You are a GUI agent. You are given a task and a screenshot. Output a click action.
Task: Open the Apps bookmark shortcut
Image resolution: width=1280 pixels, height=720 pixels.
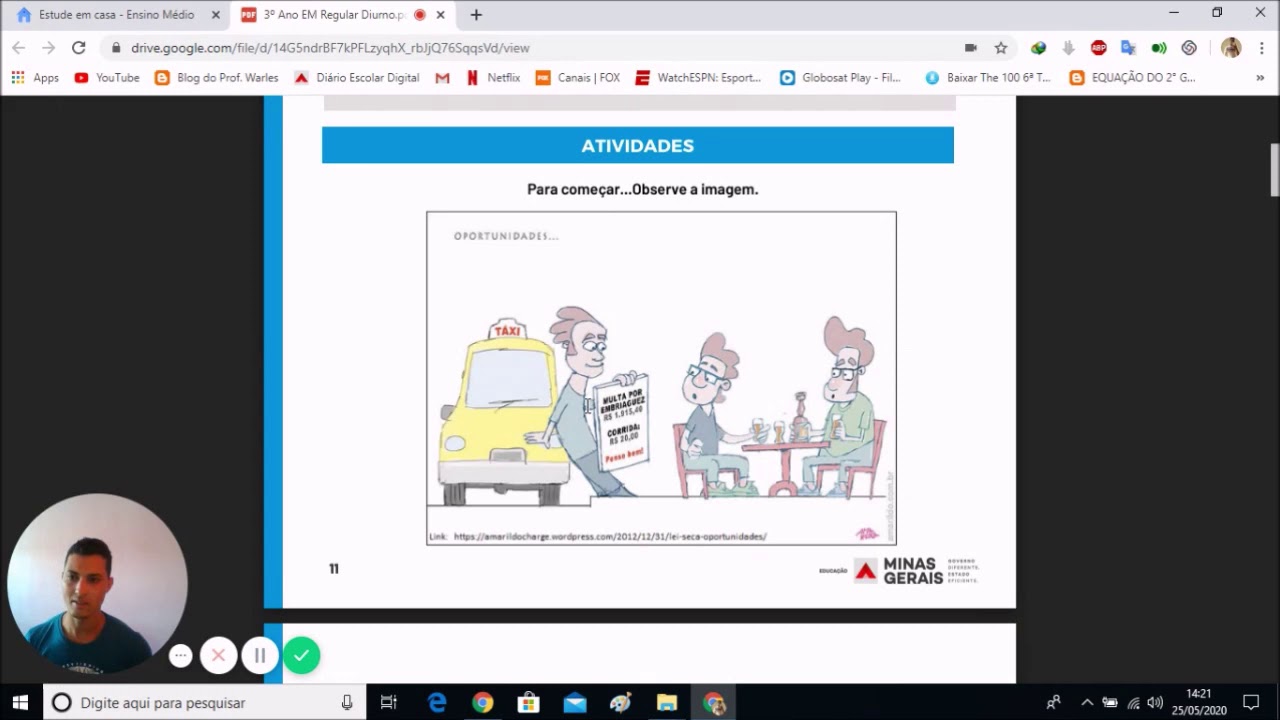(x=35, y=77)
